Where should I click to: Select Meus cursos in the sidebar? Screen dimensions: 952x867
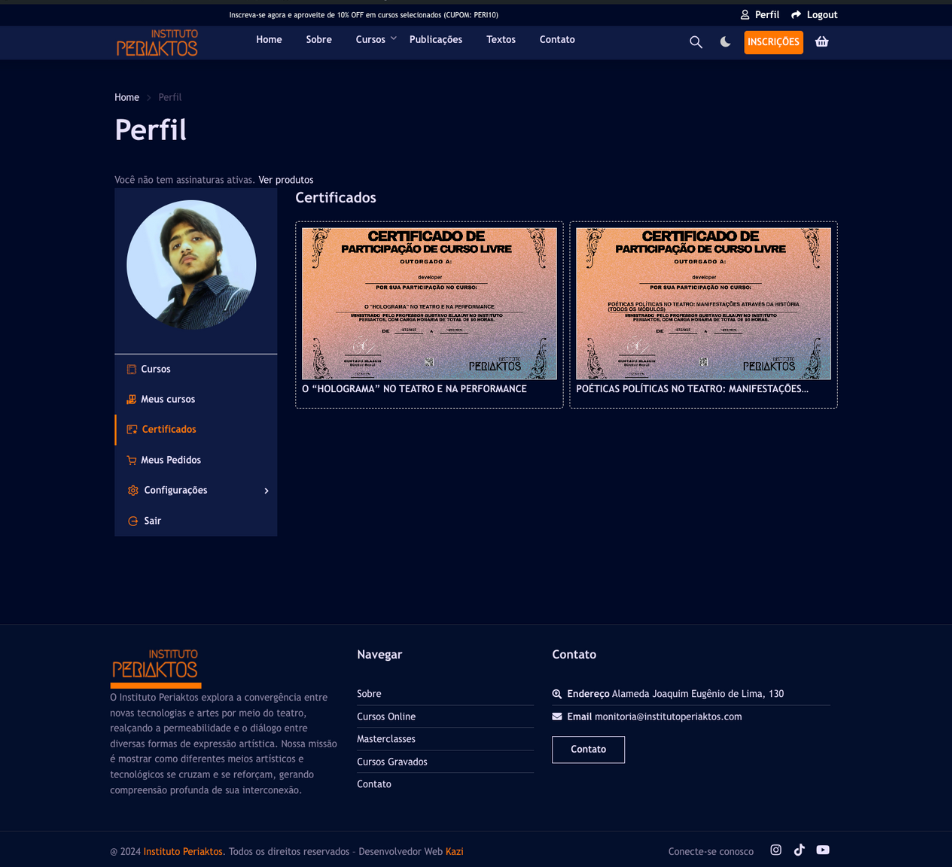tap(168, 400)
